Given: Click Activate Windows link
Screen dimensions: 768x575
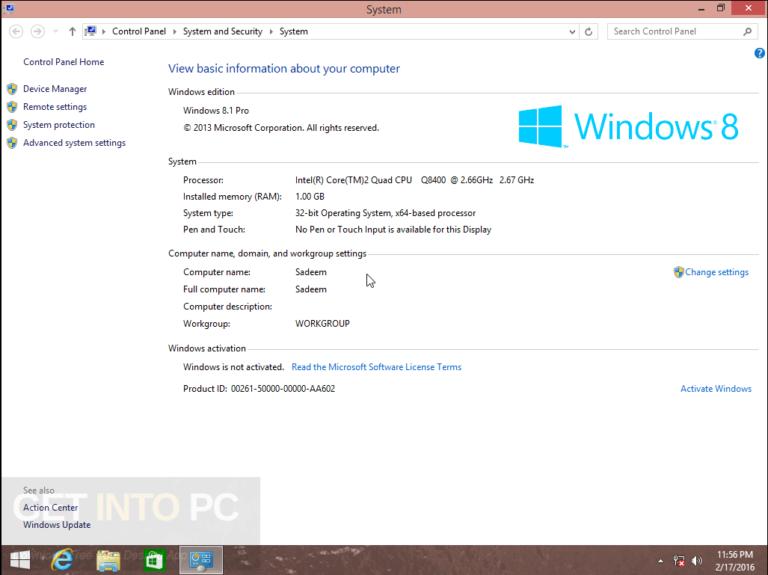Looking at the screenshot, I should 716,389.
